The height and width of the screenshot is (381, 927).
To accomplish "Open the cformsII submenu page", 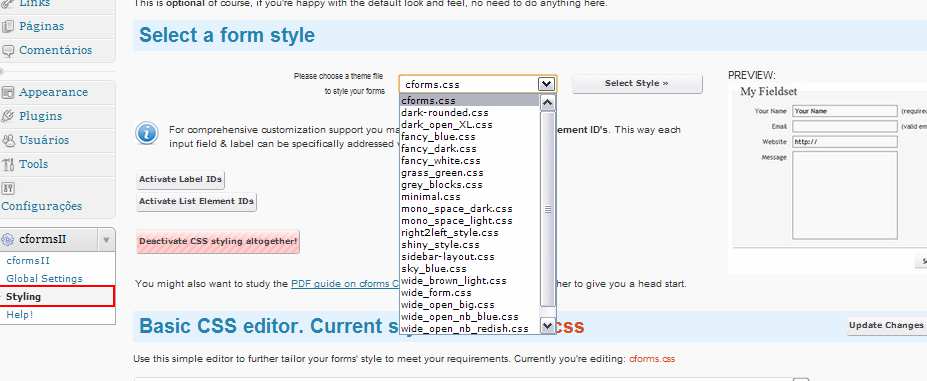I will click(28, 260).
